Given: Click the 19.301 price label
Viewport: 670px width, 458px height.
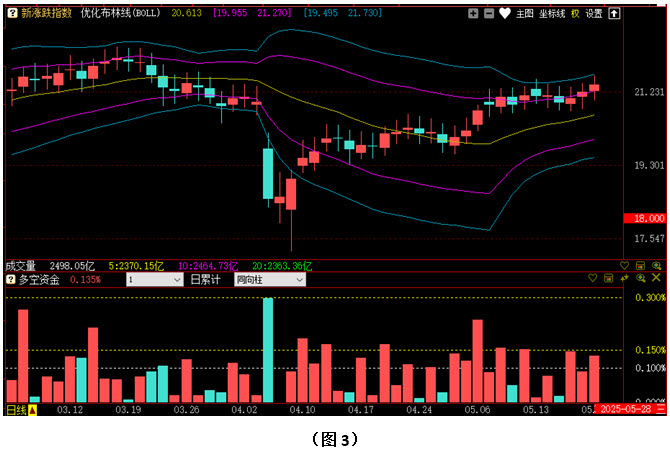Looking at the screenshot, I should pyautogui.click(x=649, y=165).
